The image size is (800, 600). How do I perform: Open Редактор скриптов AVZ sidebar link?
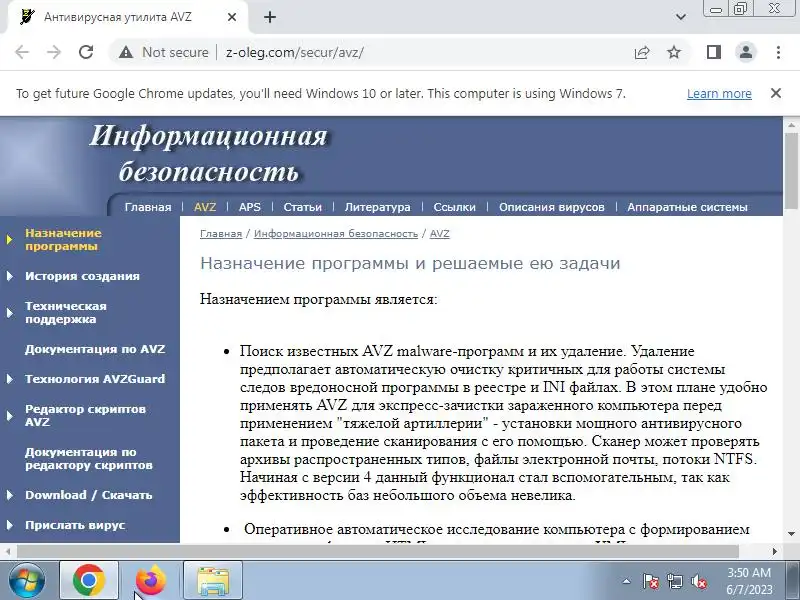click(x=85, y=415)
